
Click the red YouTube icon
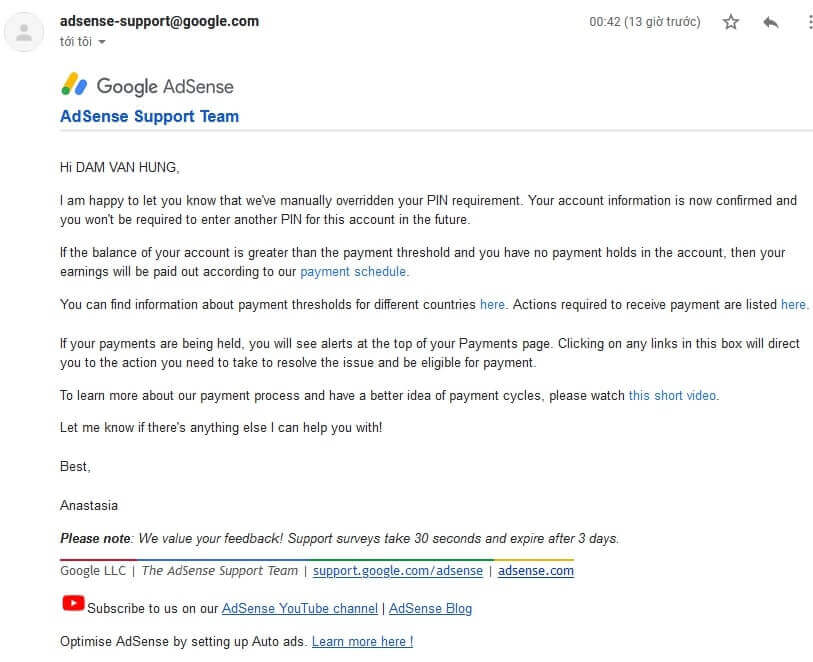point(73,603)
